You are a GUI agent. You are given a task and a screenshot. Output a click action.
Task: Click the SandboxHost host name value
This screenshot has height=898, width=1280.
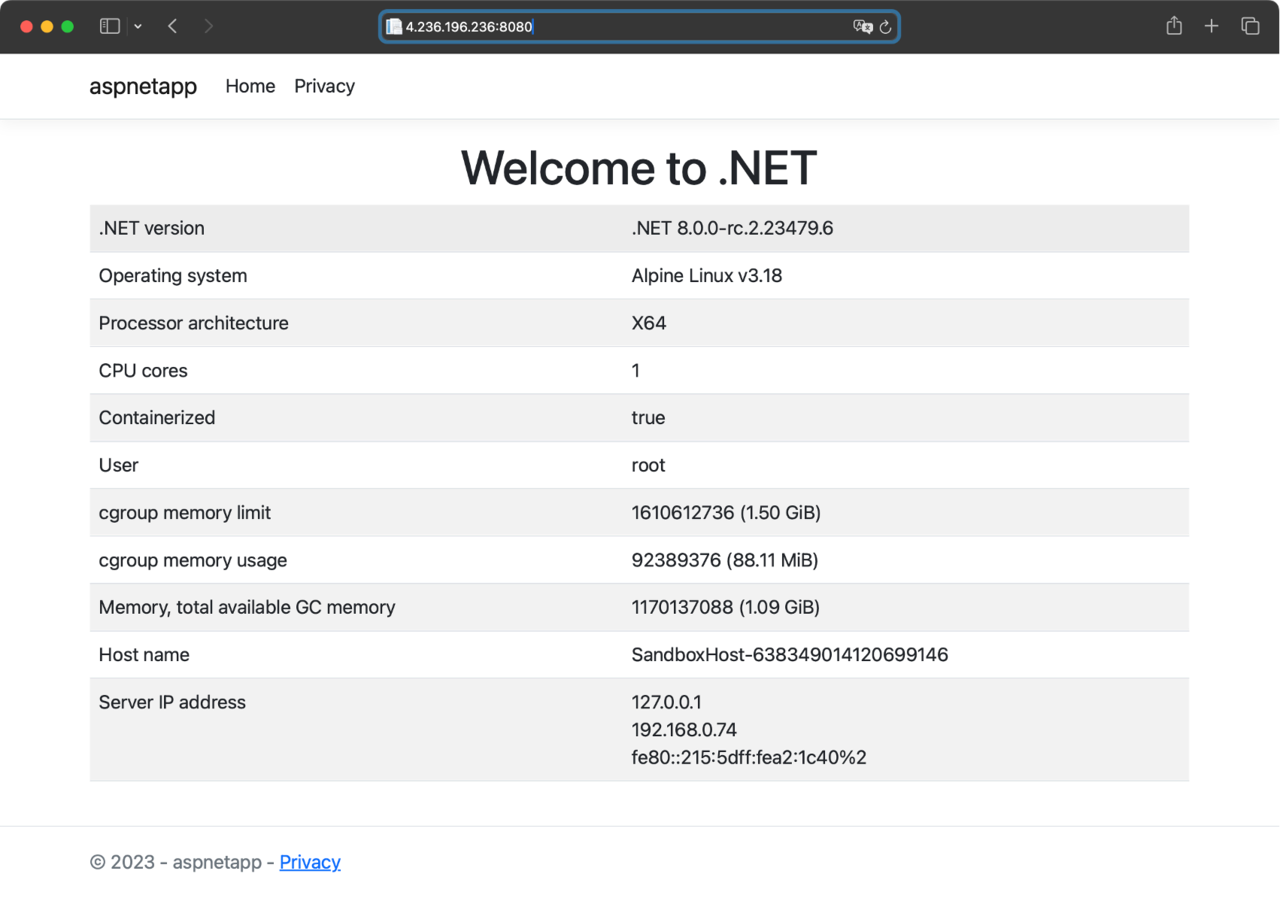(x=789, y=655)
